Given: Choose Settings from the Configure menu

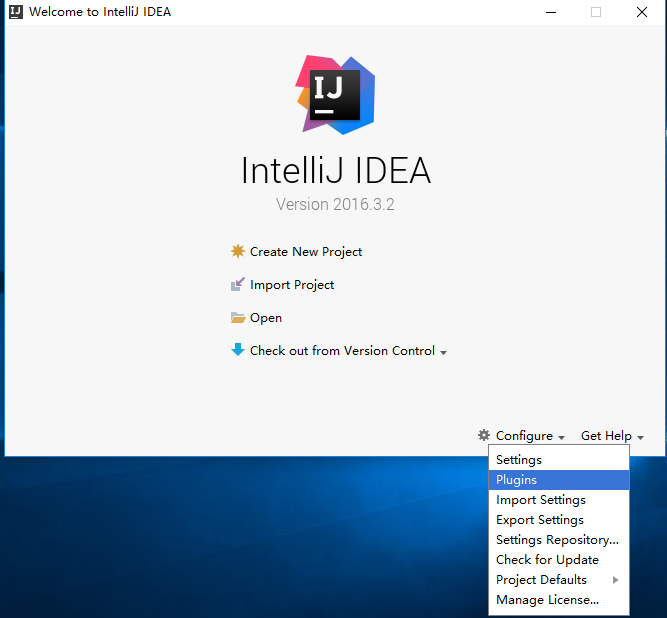Looking at the screenshot, I should click(x=559, y=460).
